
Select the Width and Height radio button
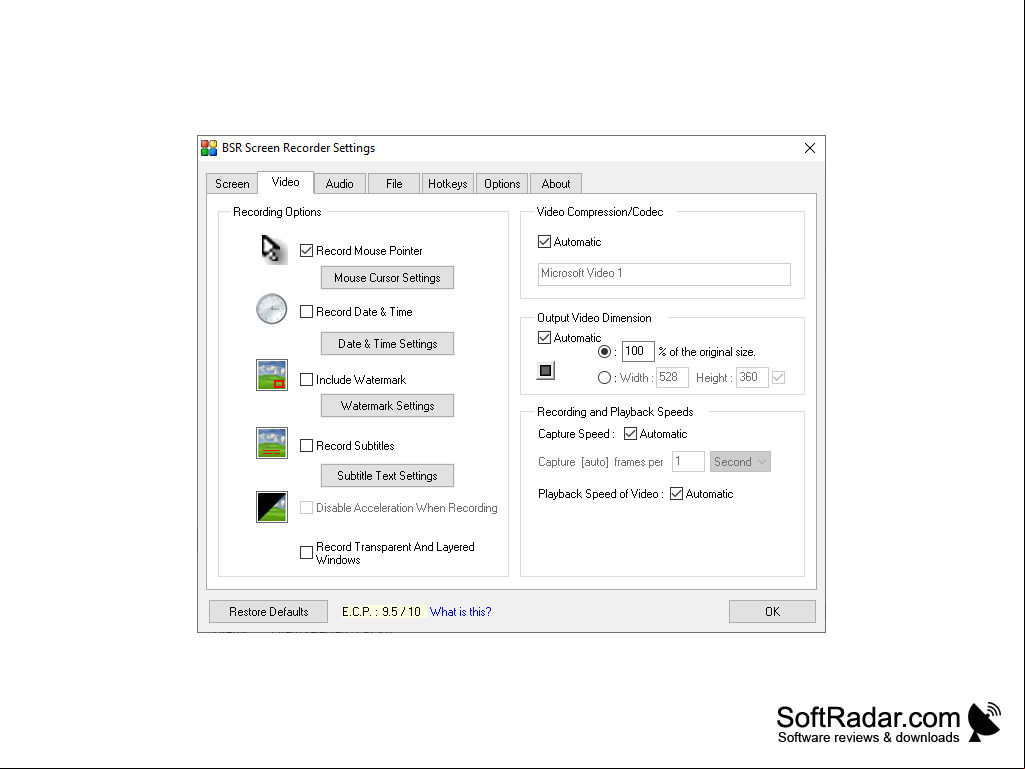pyautogui.click(x=605, y=377)
